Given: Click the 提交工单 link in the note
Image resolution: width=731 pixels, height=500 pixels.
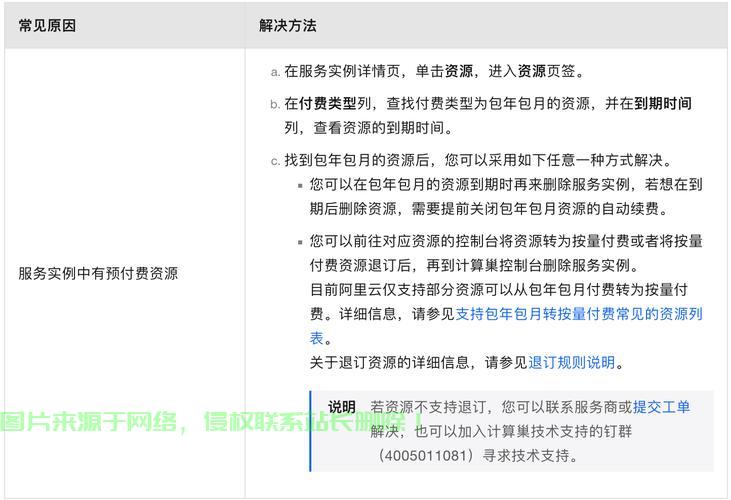Looking at the screenshot, I should click(661, 407).
